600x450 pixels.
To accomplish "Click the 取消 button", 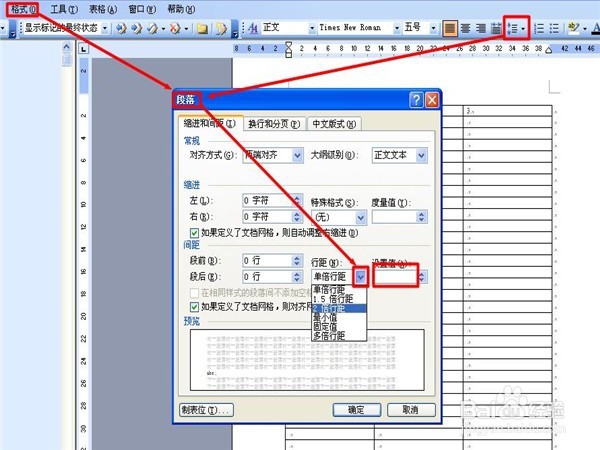I will point(411,410).
